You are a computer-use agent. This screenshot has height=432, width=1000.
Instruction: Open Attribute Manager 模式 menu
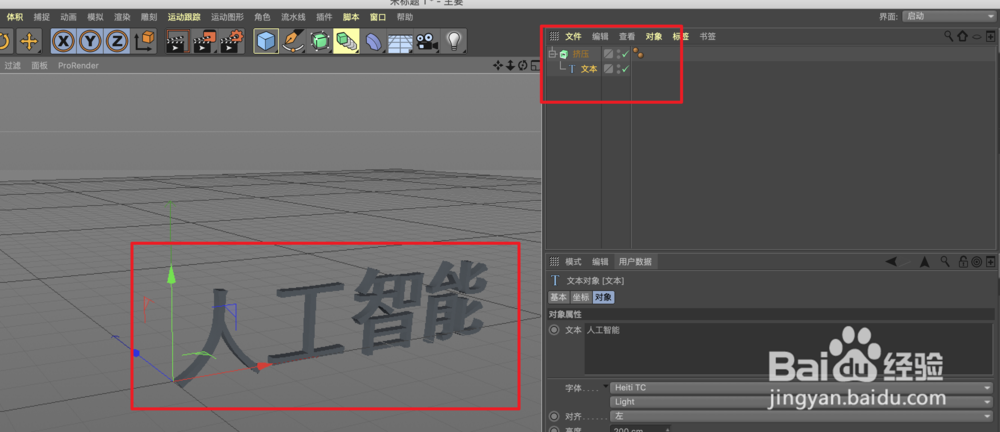(573, 262)
